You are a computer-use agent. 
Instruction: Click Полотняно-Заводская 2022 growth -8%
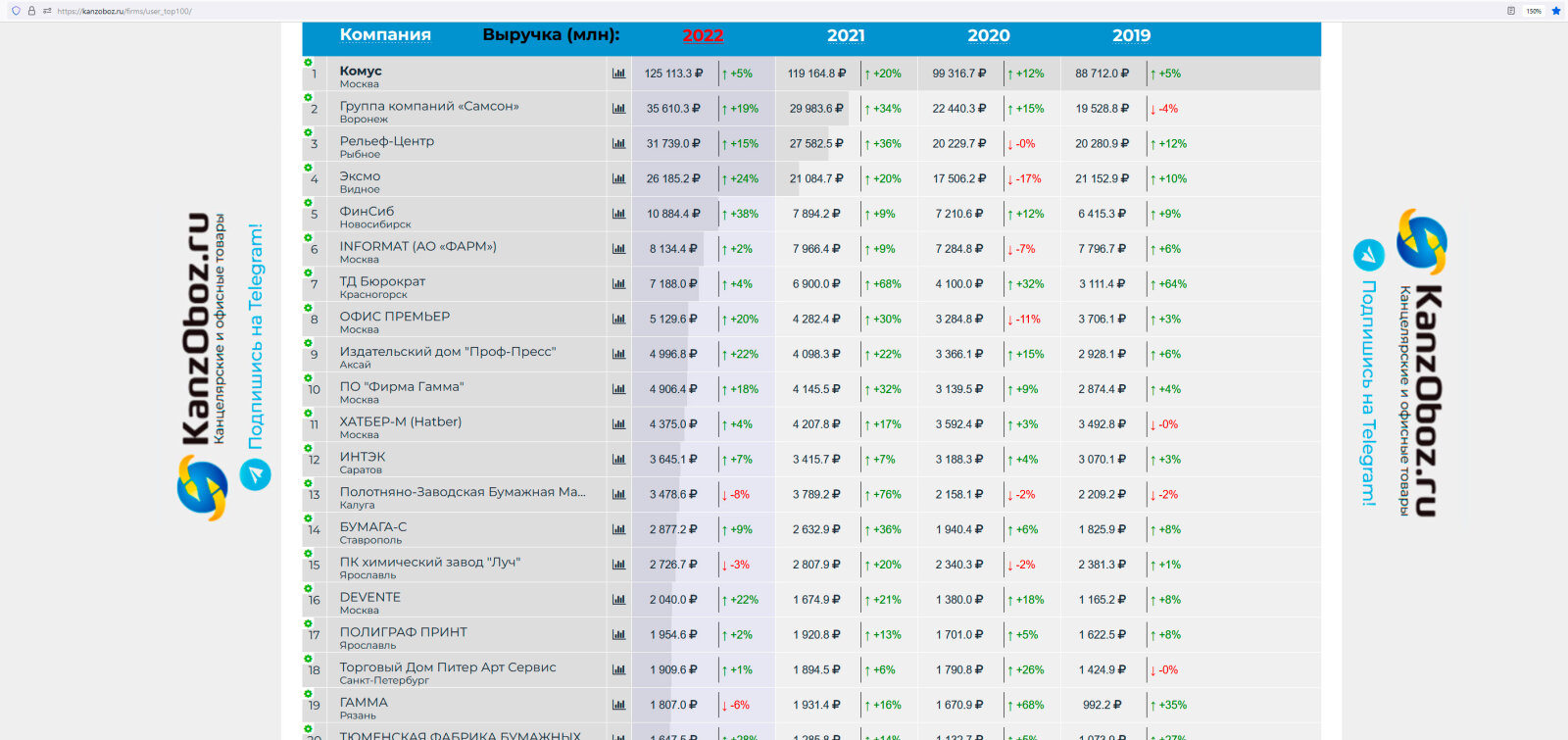point(735,495)
